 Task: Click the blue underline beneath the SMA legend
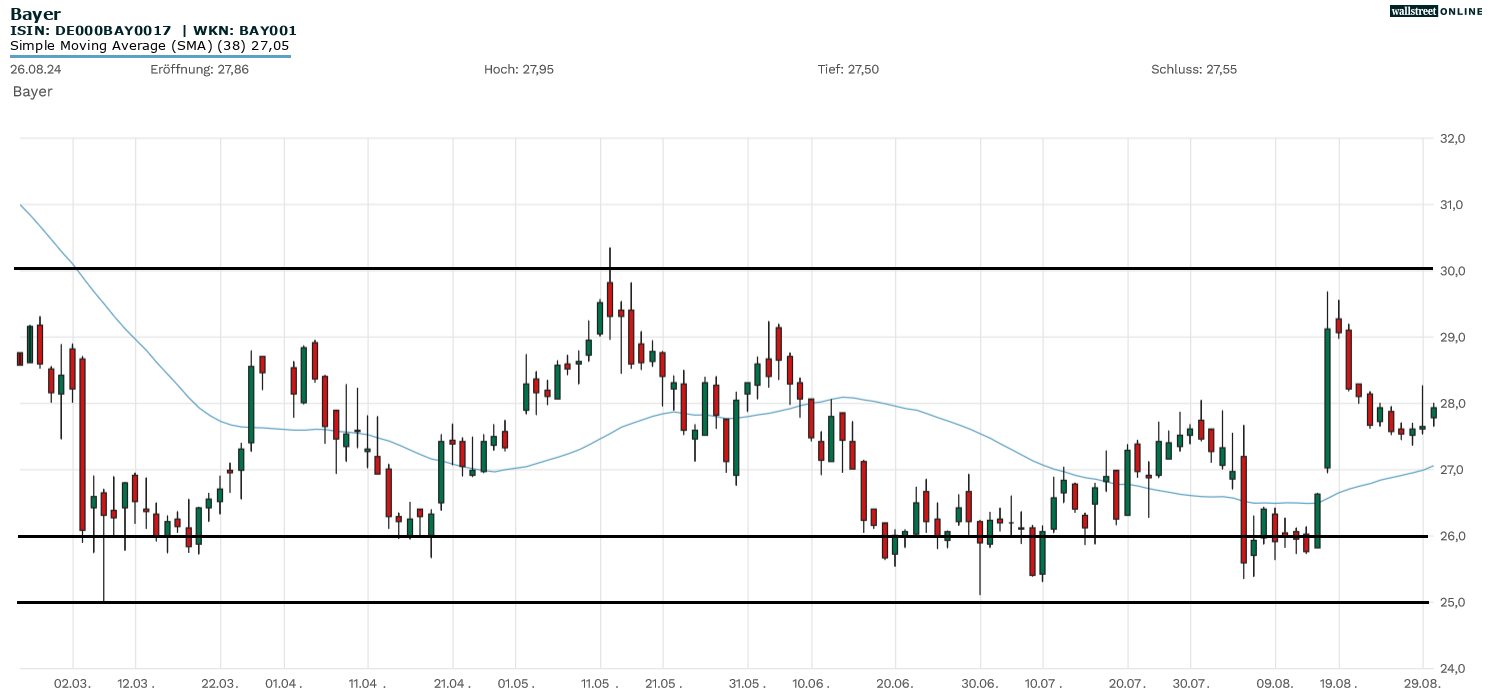coord(150,56)
